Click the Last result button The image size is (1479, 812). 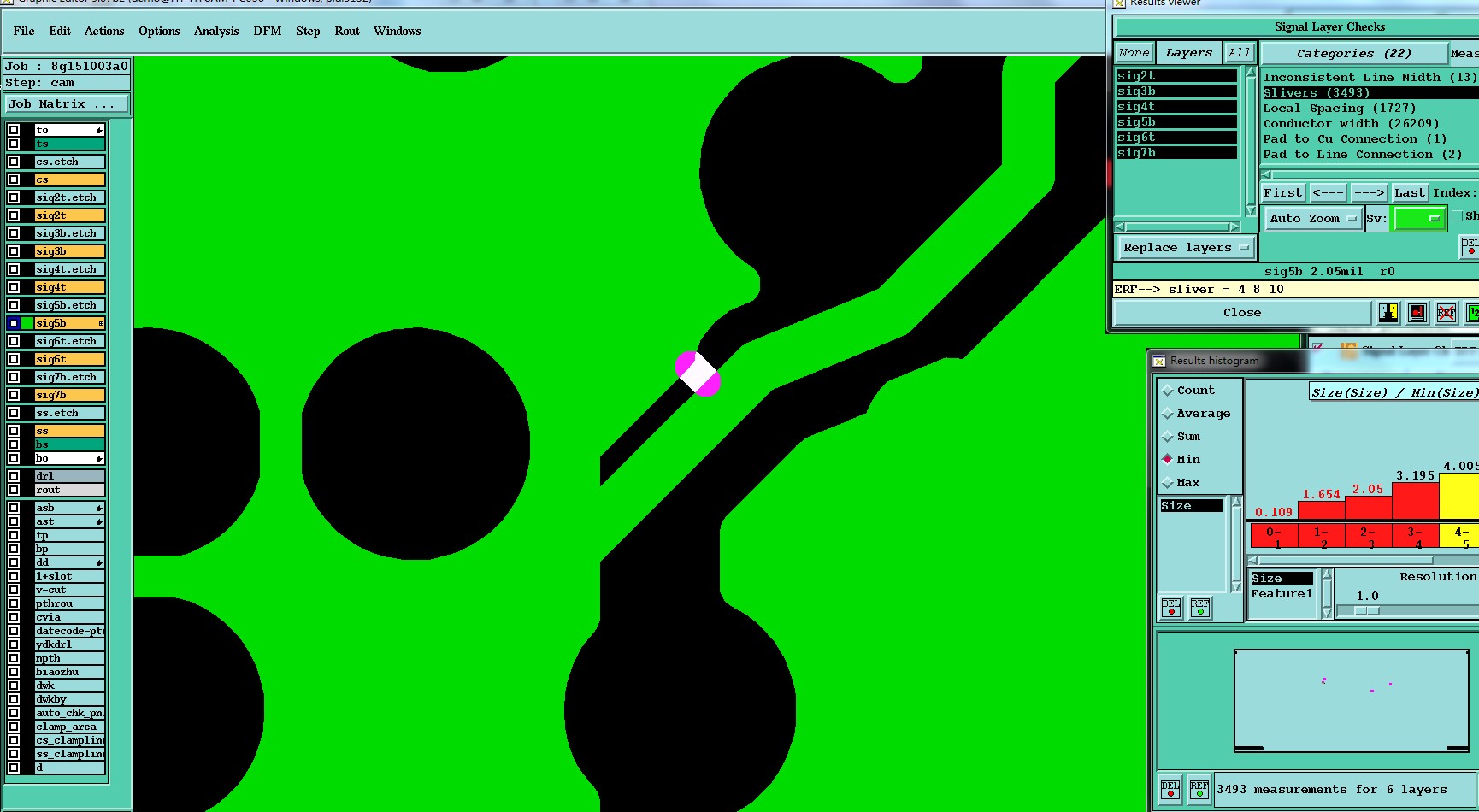click(1410, 193)
